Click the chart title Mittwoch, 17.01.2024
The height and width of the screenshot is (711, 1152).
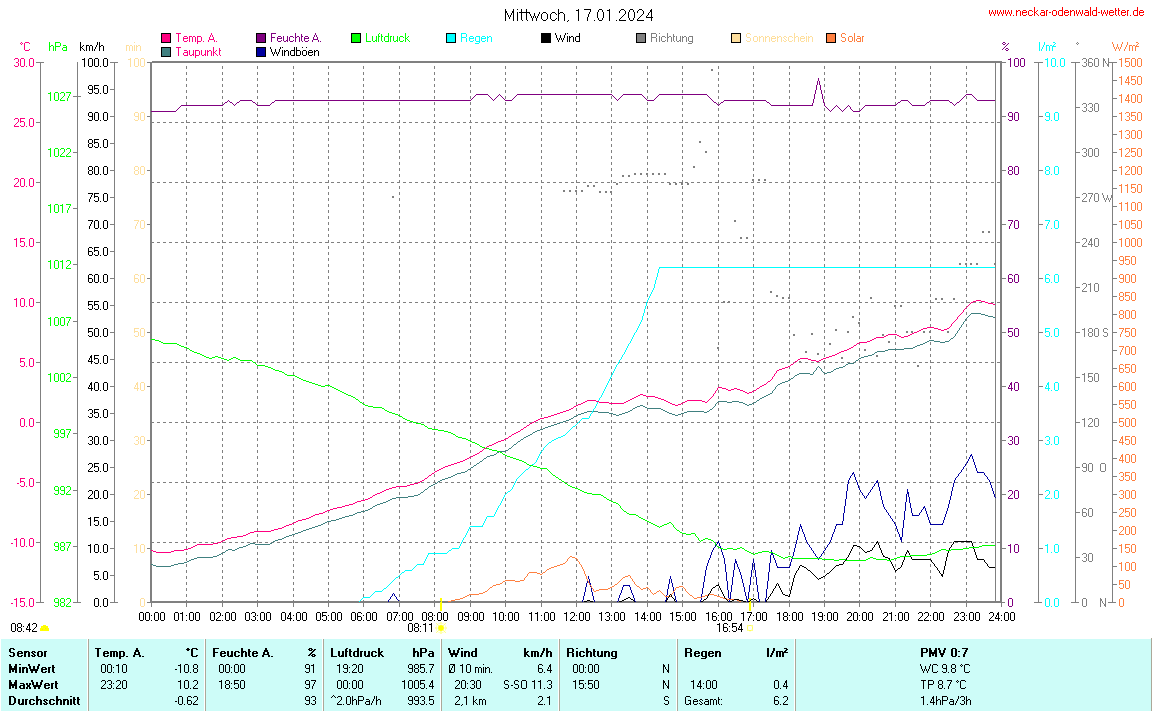click(579, 15)
